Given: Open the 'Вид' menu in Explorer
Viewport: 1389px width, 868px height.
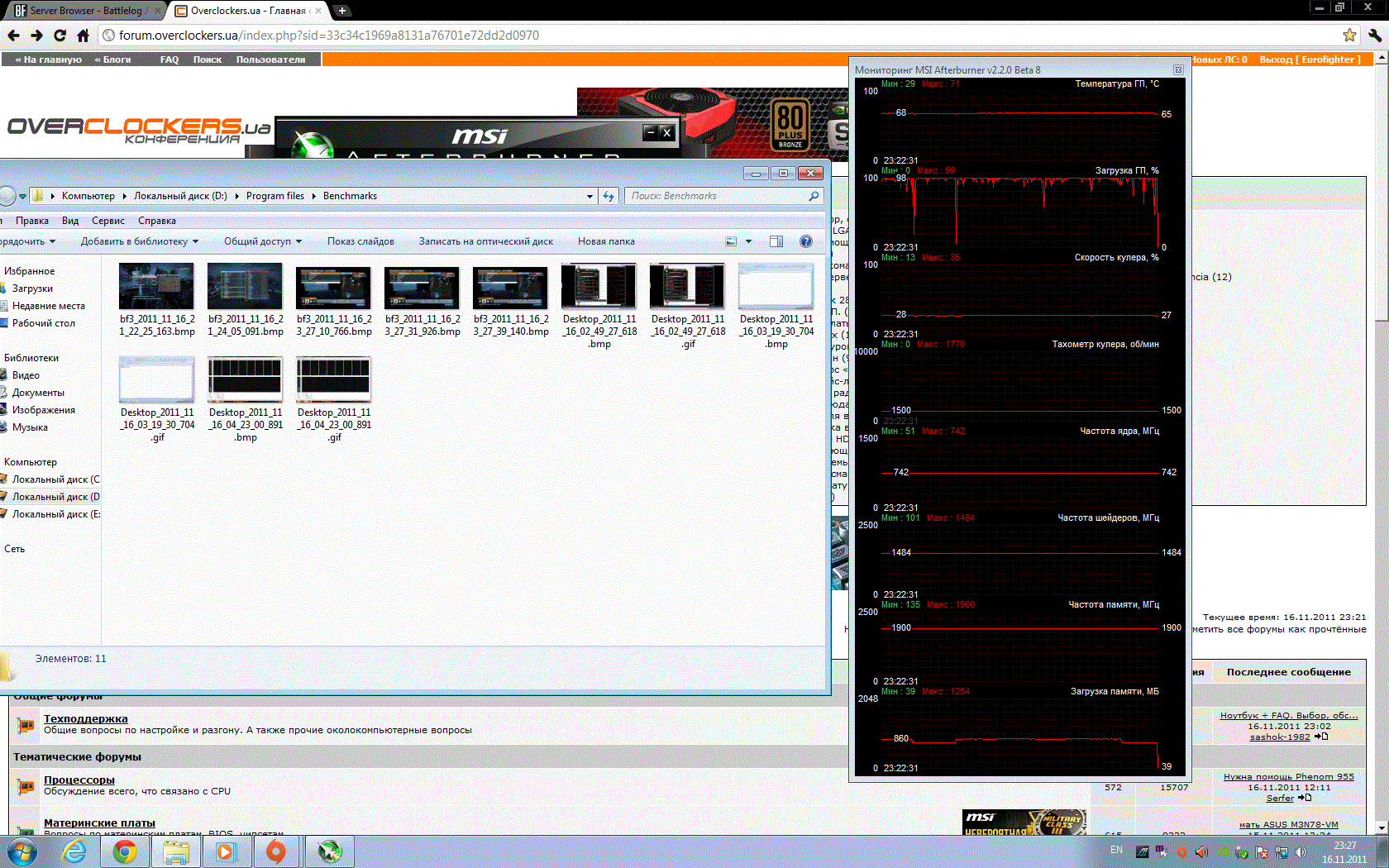Looking at the screenshot, I should click(x=70, y=221).
